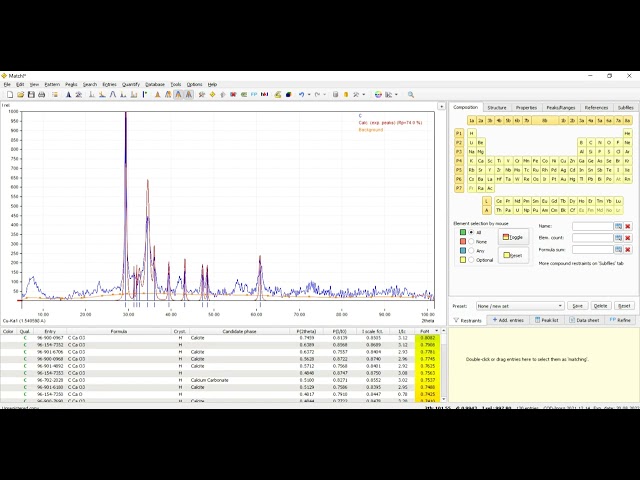
Task: Click the undo arrow icon
Action: 301,95
